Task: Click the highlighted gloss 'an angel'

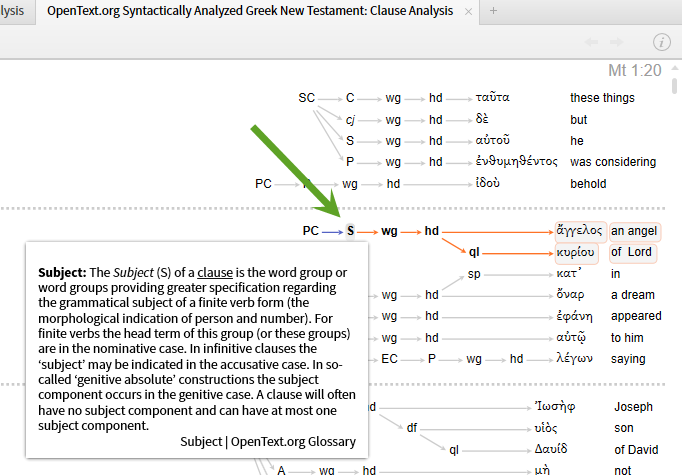Action: click(x=635, y=231)
